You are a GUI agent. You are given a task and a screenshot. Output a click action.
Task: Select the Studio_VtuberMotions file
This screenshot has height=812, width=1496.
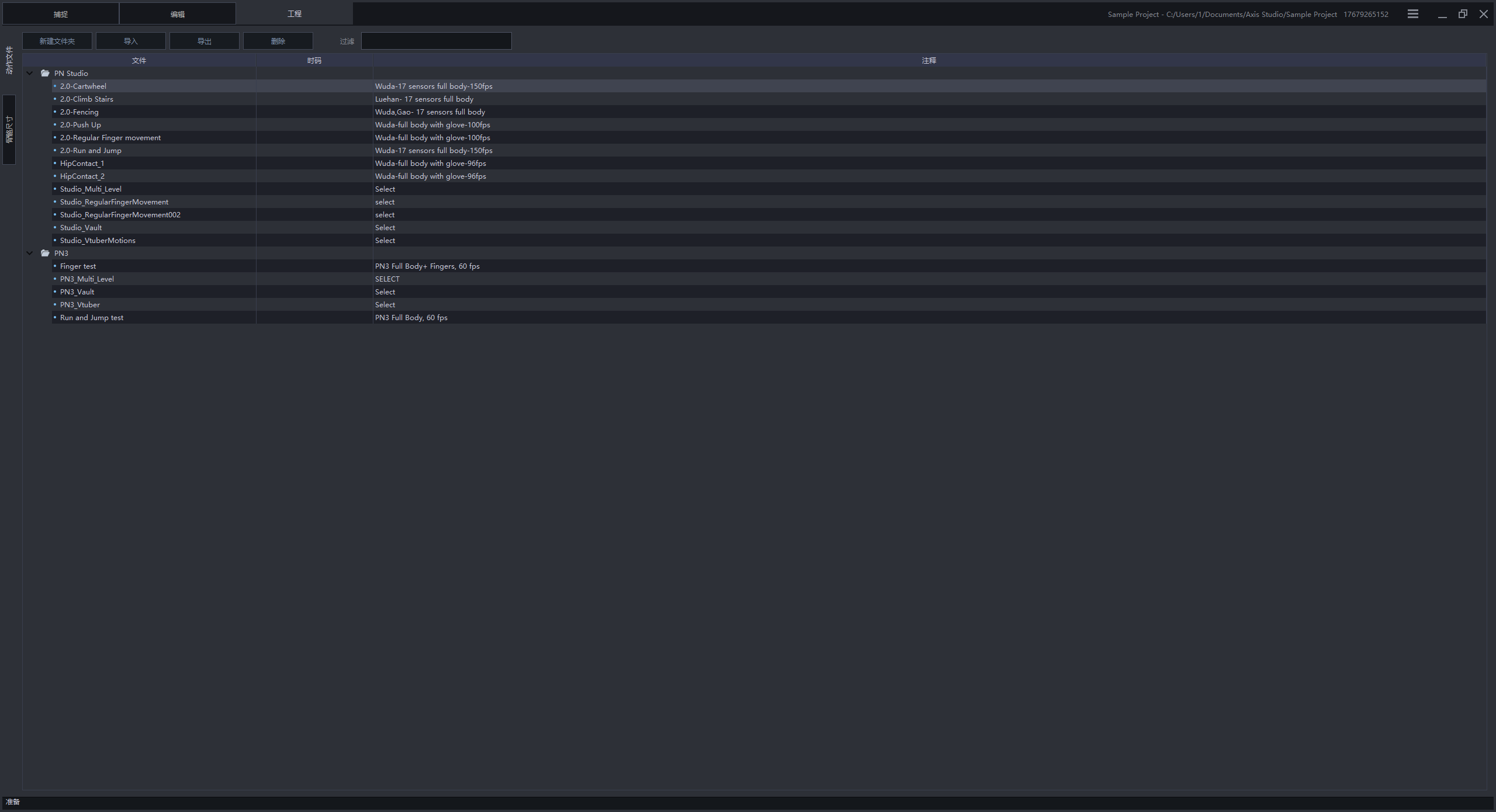[x=98, y=240]
